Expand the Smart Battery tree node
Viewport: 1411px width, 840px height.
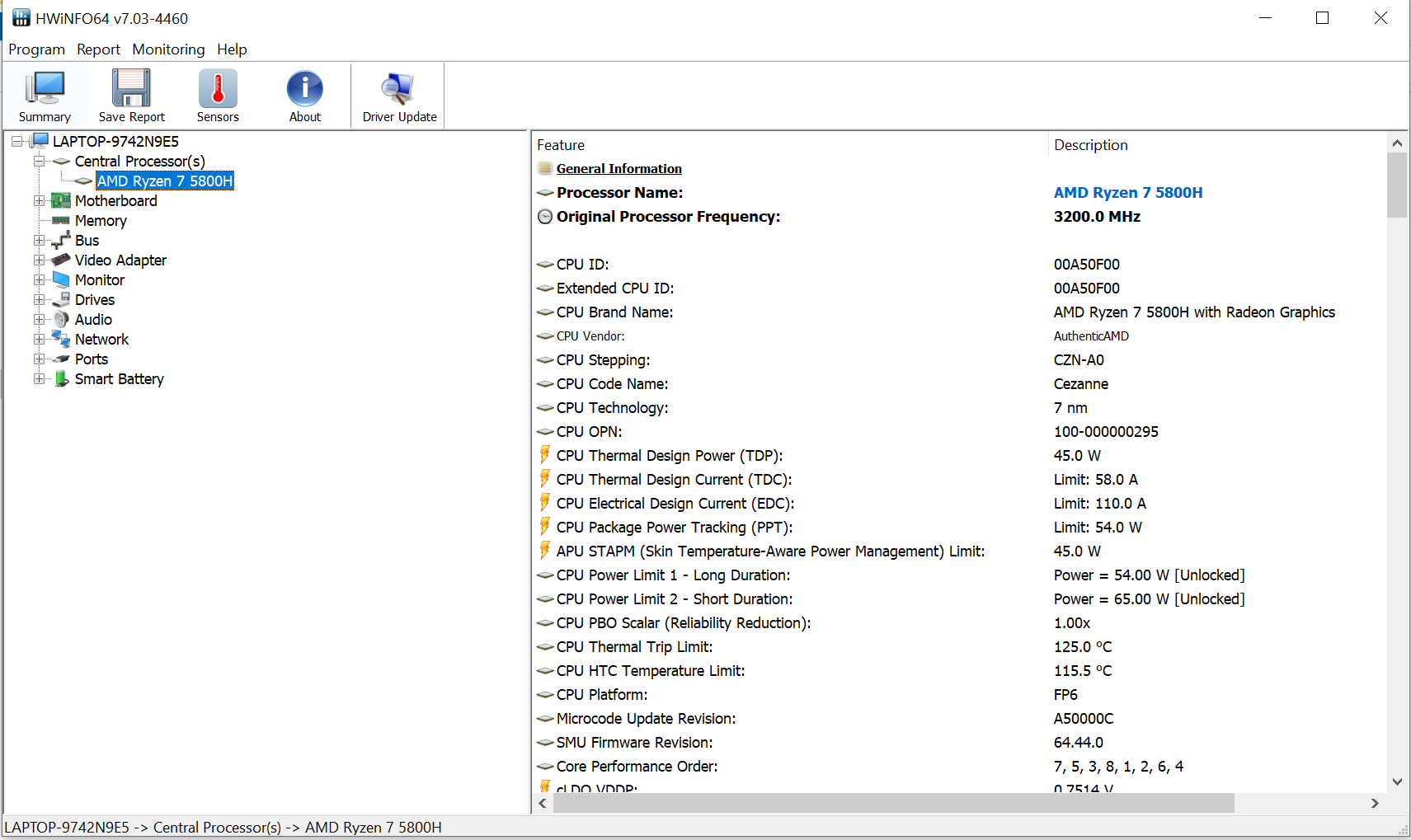[x=39, y=379]
